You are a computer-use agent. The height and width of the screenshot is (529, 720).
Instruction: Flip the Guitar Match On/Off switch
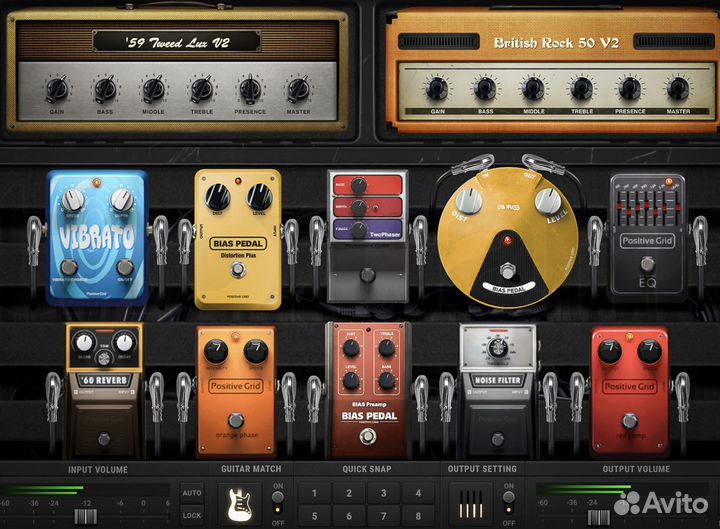pyautogui.click(x=278, y=503)
